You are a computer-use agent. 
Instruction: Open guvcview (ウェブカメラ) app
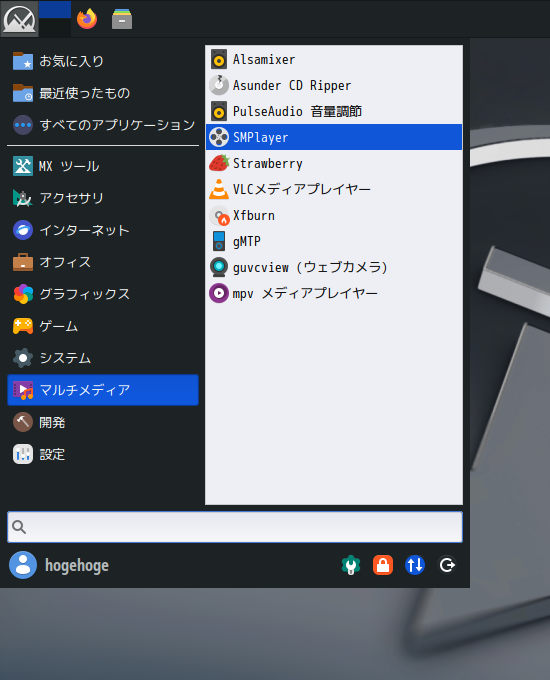point(334,268)
